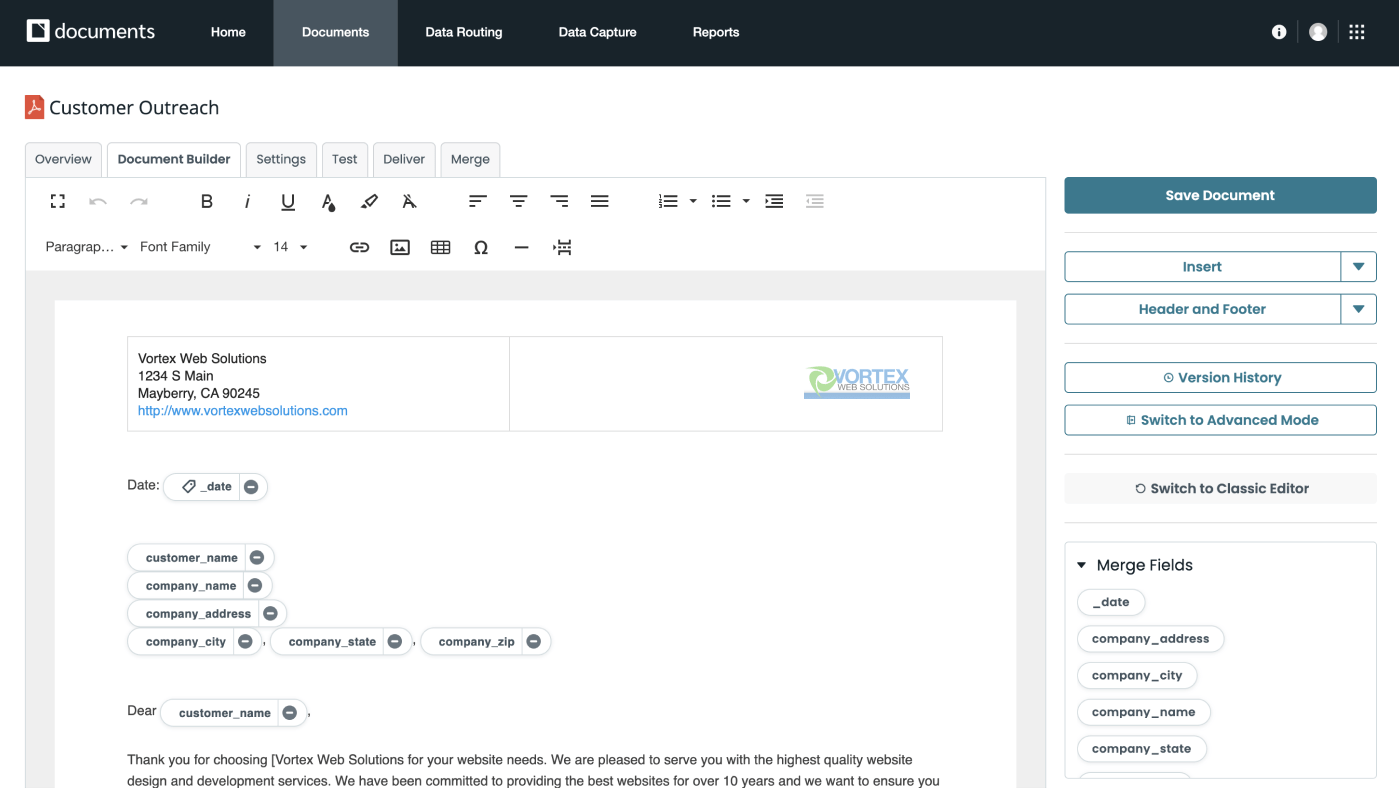
Task: Collapse the Merge Fields section
Action: pyautogui.click(x=1081, y=565)
